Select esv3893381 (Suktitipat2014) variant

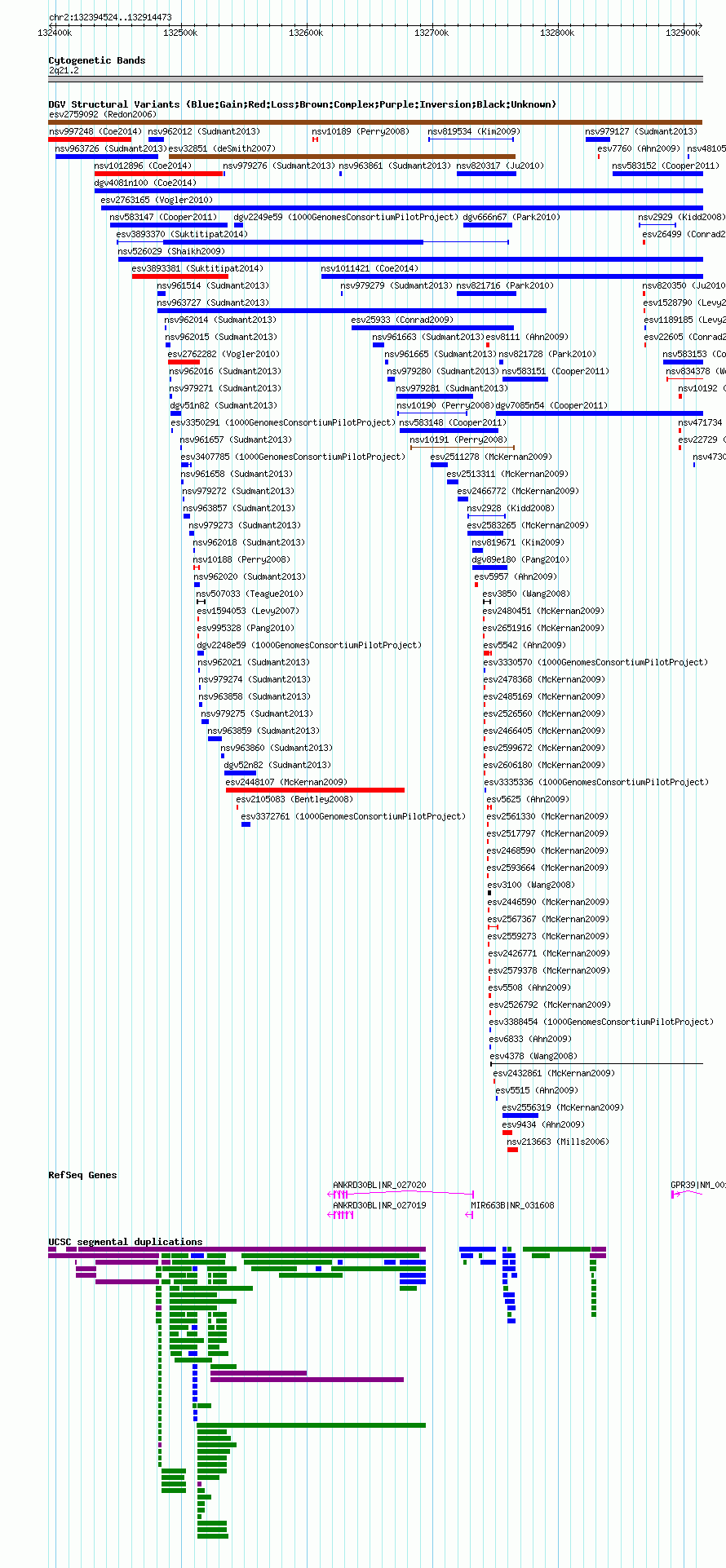click(180, 276)
